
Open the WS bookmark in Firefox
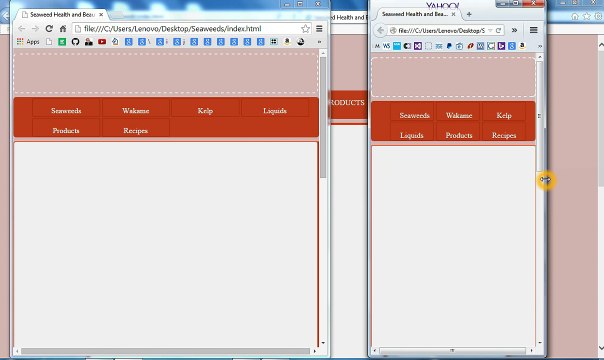386,46
